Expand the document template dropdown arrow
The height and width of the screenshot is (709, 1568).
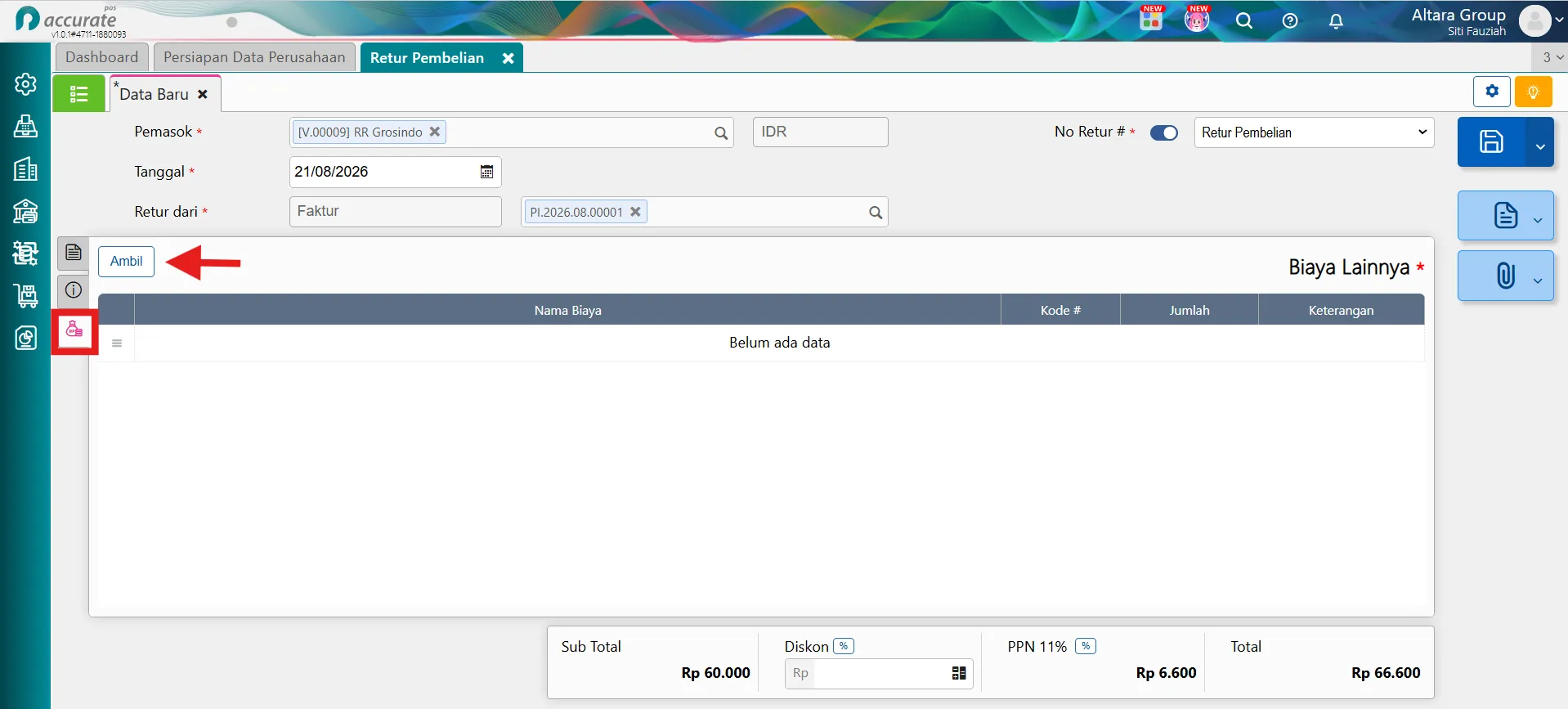(x=1538, y=219)
